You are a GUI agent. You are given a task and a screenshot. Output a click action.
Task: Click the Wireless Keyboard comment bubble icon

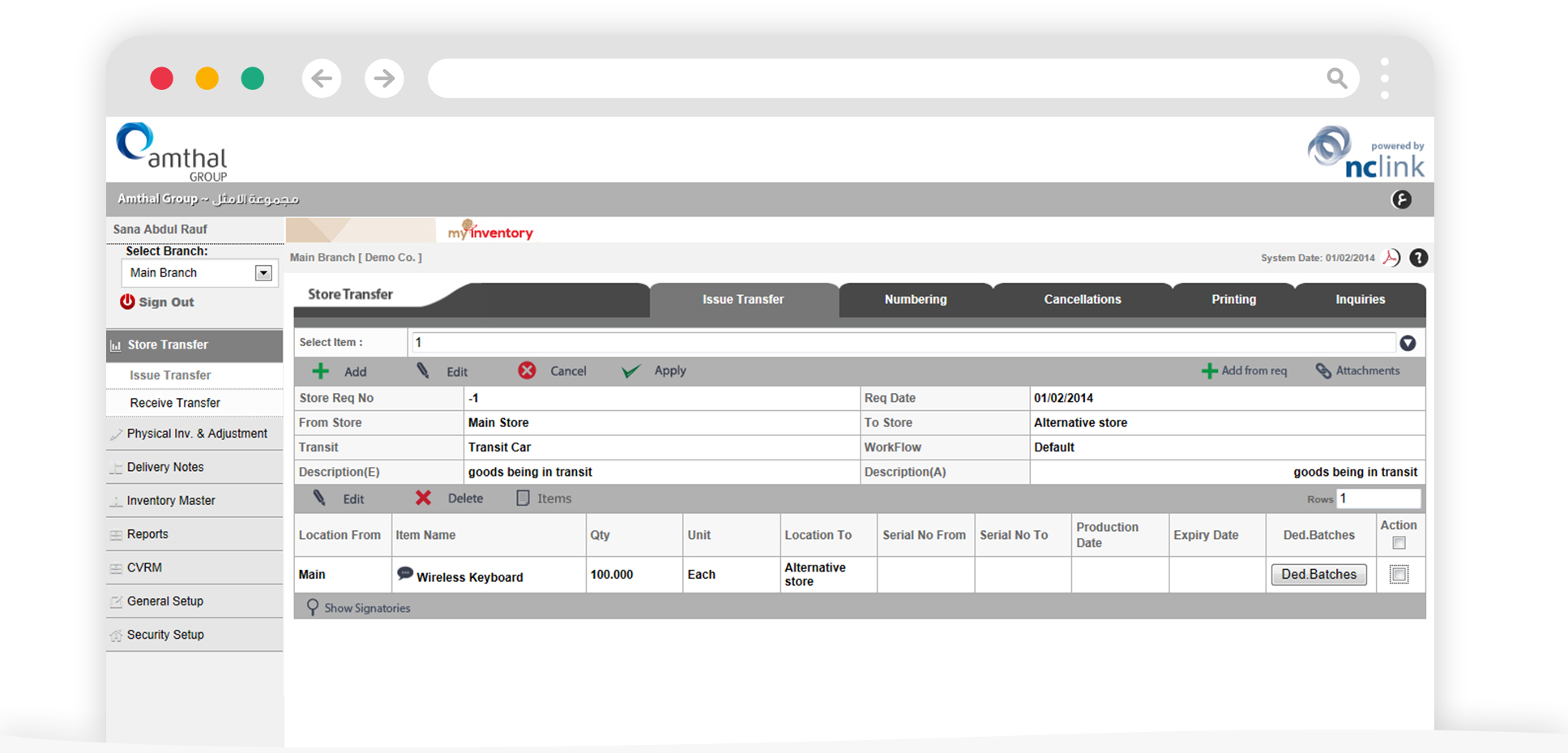(404, 574)
